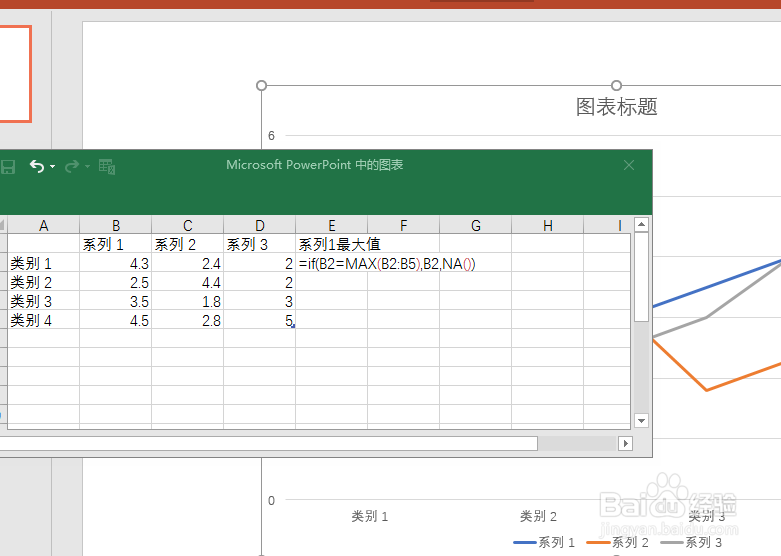Close the chart data window
Image resolution: width=781 pixels, height=556 pixels.
pyautogui.click(x=629, y=165)
